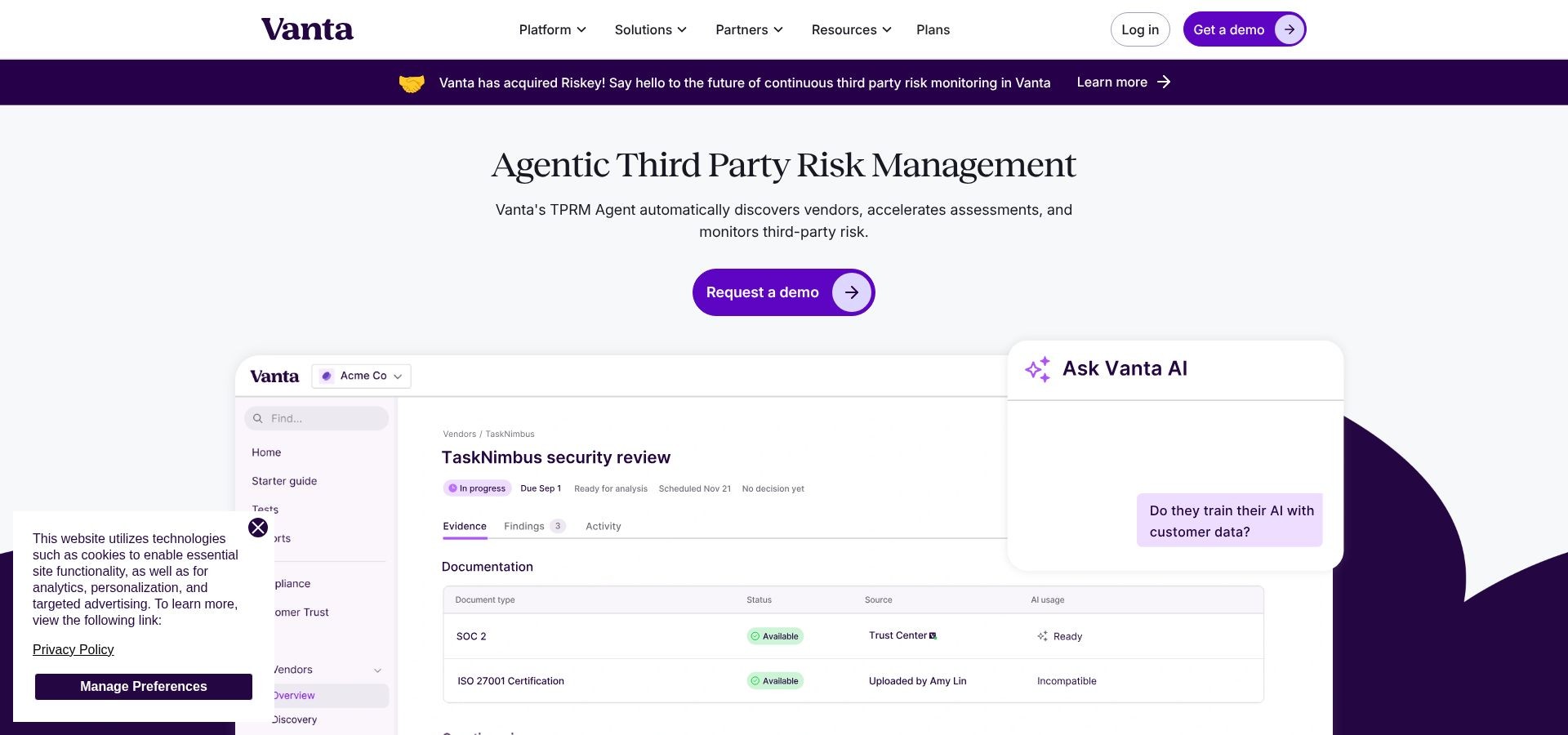Switch to the Evidence tab
Image resolution: width=1568 pixels, height=735 pixels.
465,527
